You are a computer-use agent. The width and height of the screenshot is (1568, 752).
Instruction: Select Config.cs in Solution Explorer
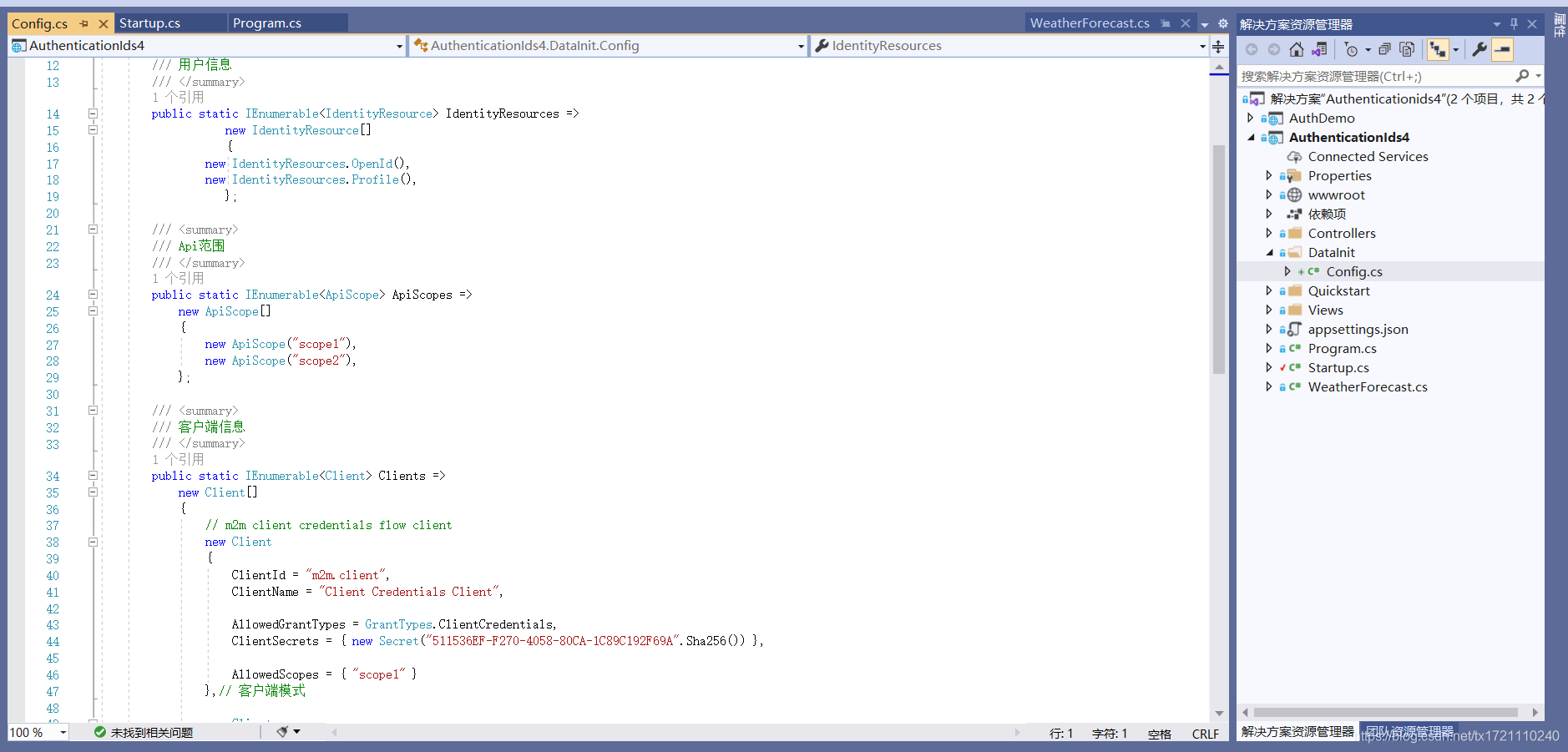[1354, 272]
